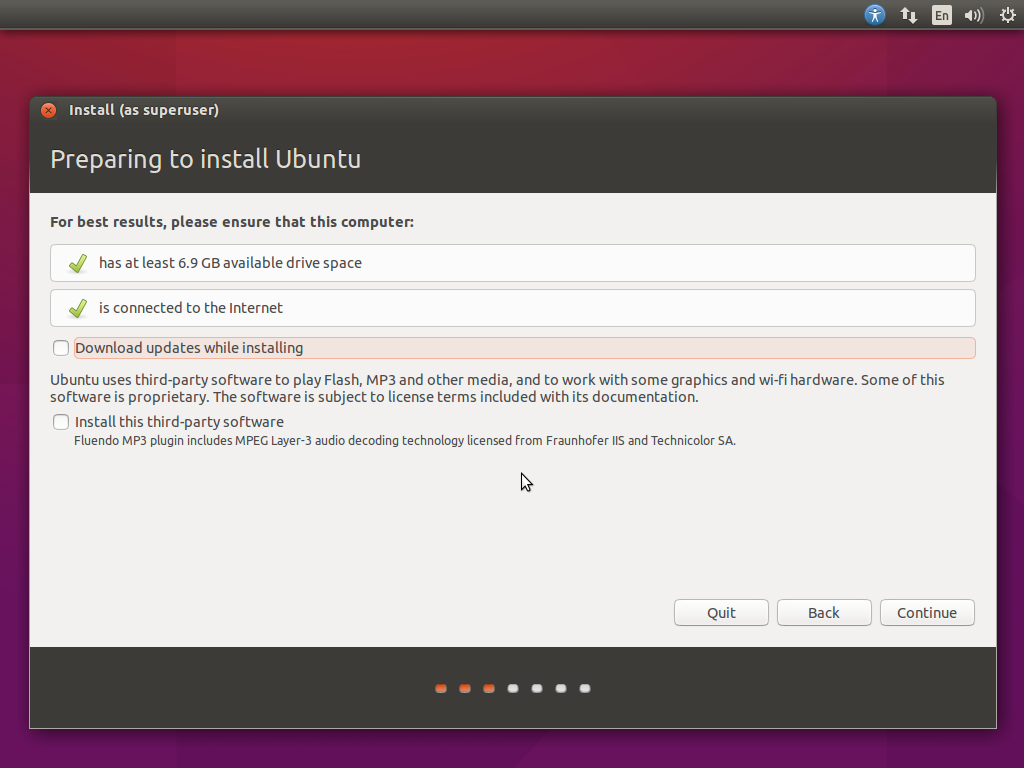The width and height of the screenshot is (1024, 768).
Task: Click the Back button
Action: coord(823,612)
